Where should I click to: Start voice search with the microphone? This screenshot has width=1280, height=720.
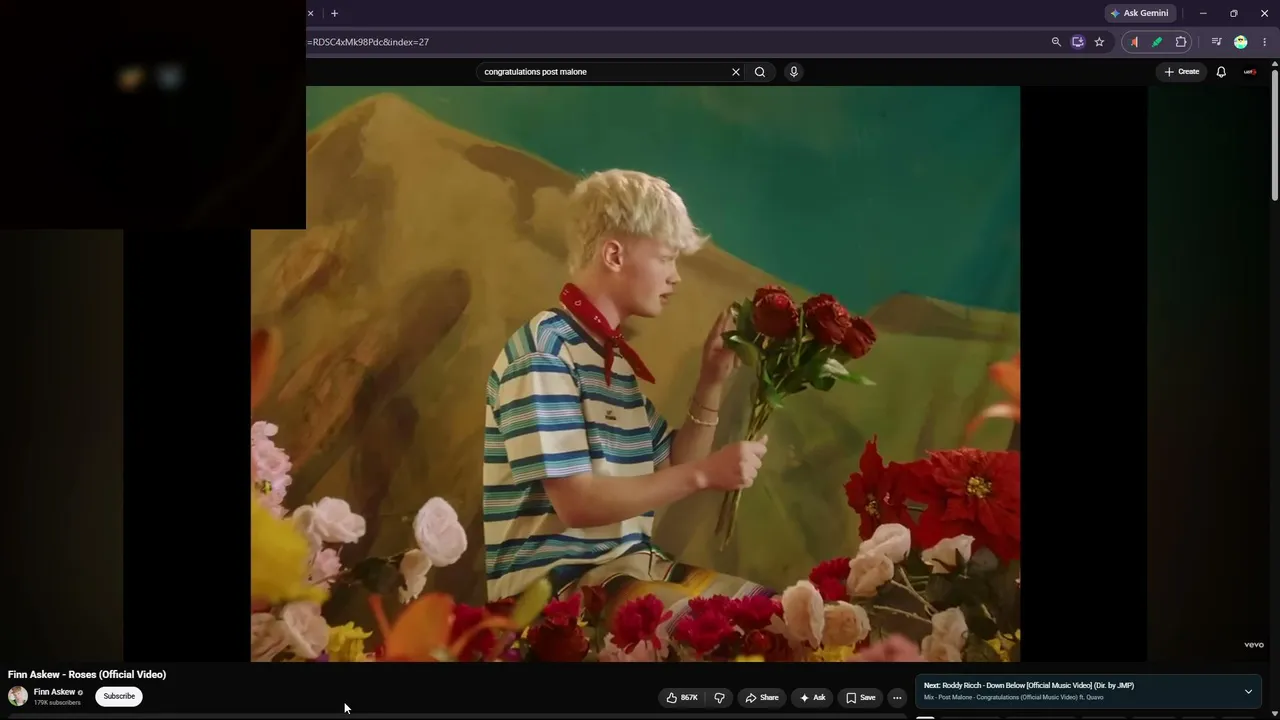793,72
